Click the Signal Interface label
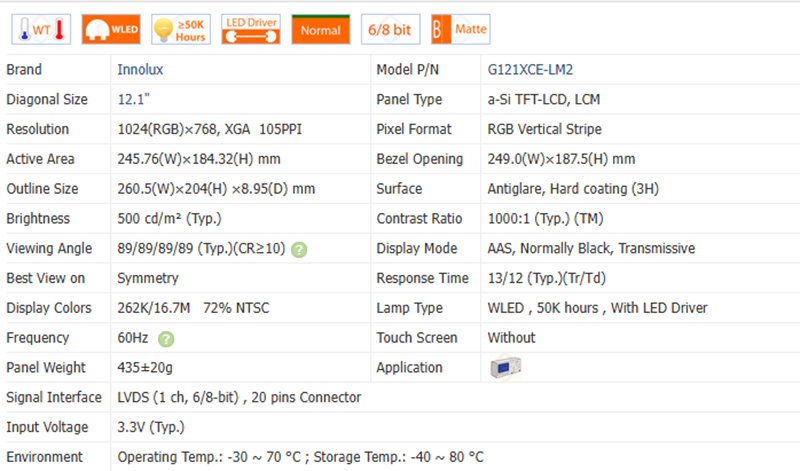 pyautogui.click(x=54, y=398)
